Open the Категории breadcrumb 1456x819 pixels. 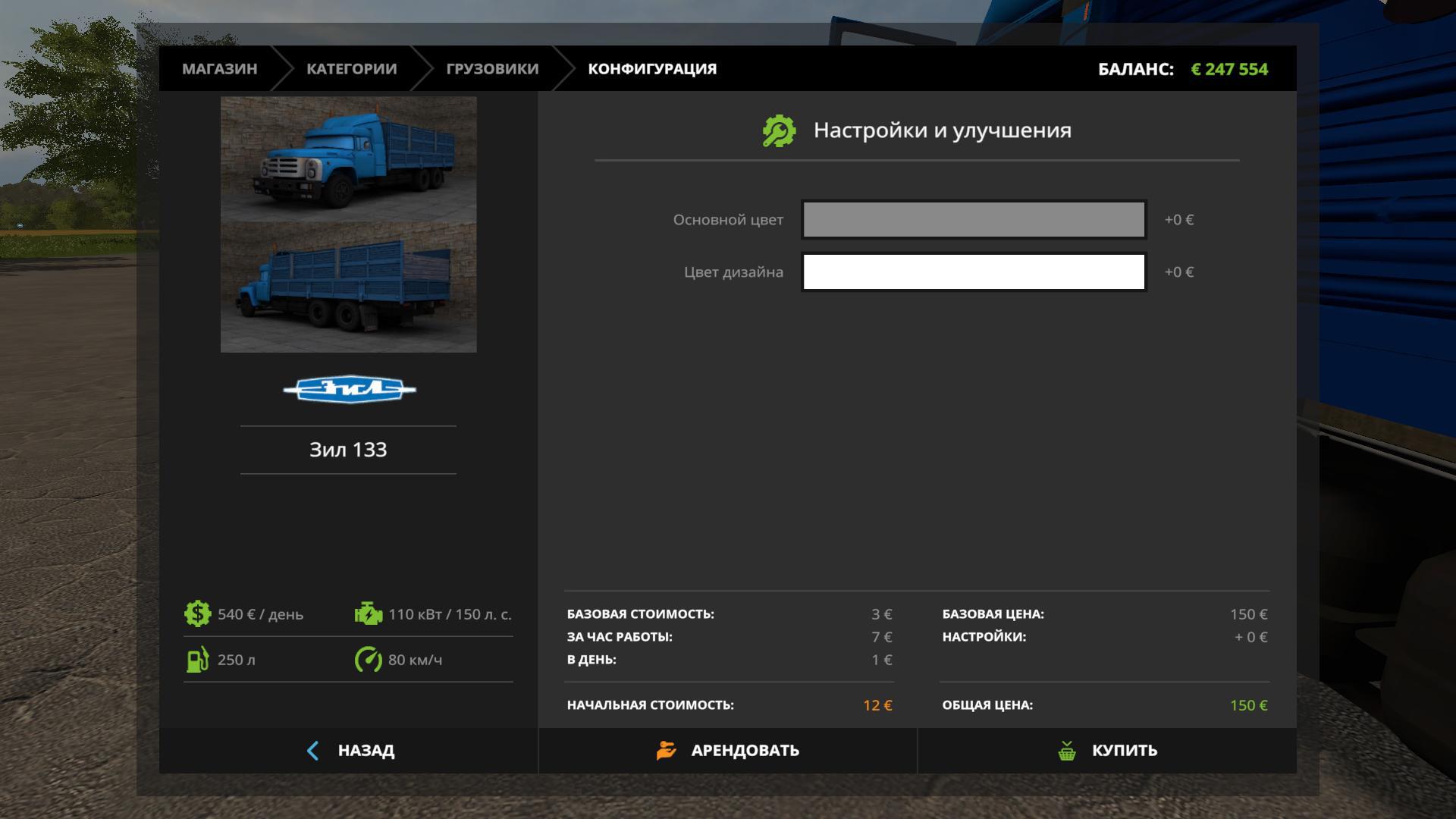click(351, 69)
